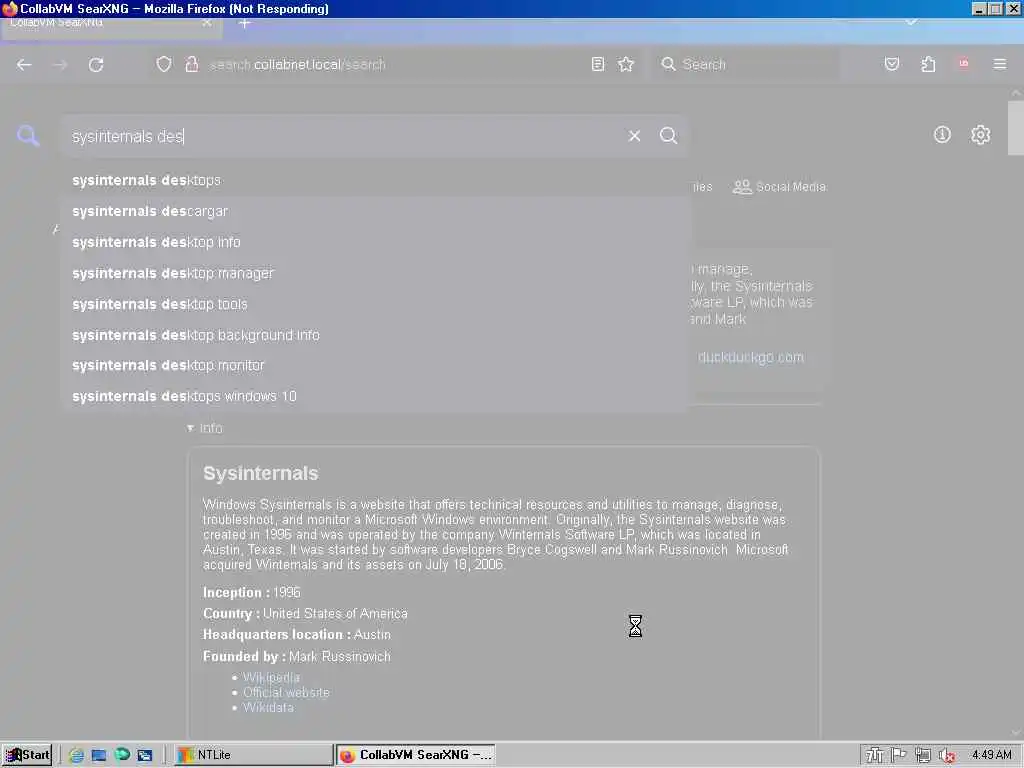Choose suggestion 'sysinternals descargar'
This screenshot has width=1024, height=768.
coord(376,212)
